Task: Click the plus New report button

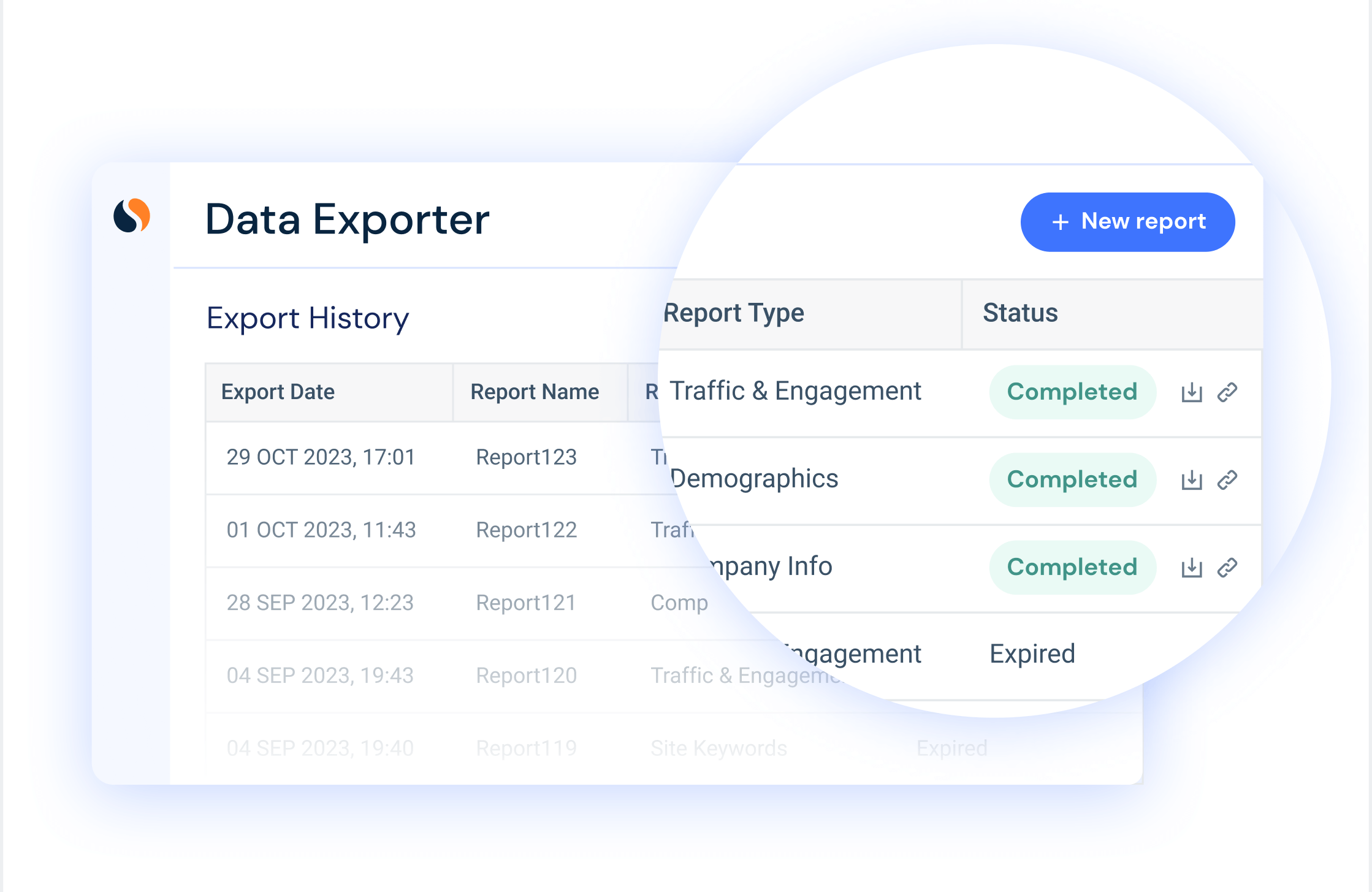Action: click(x=1127, y=222)
